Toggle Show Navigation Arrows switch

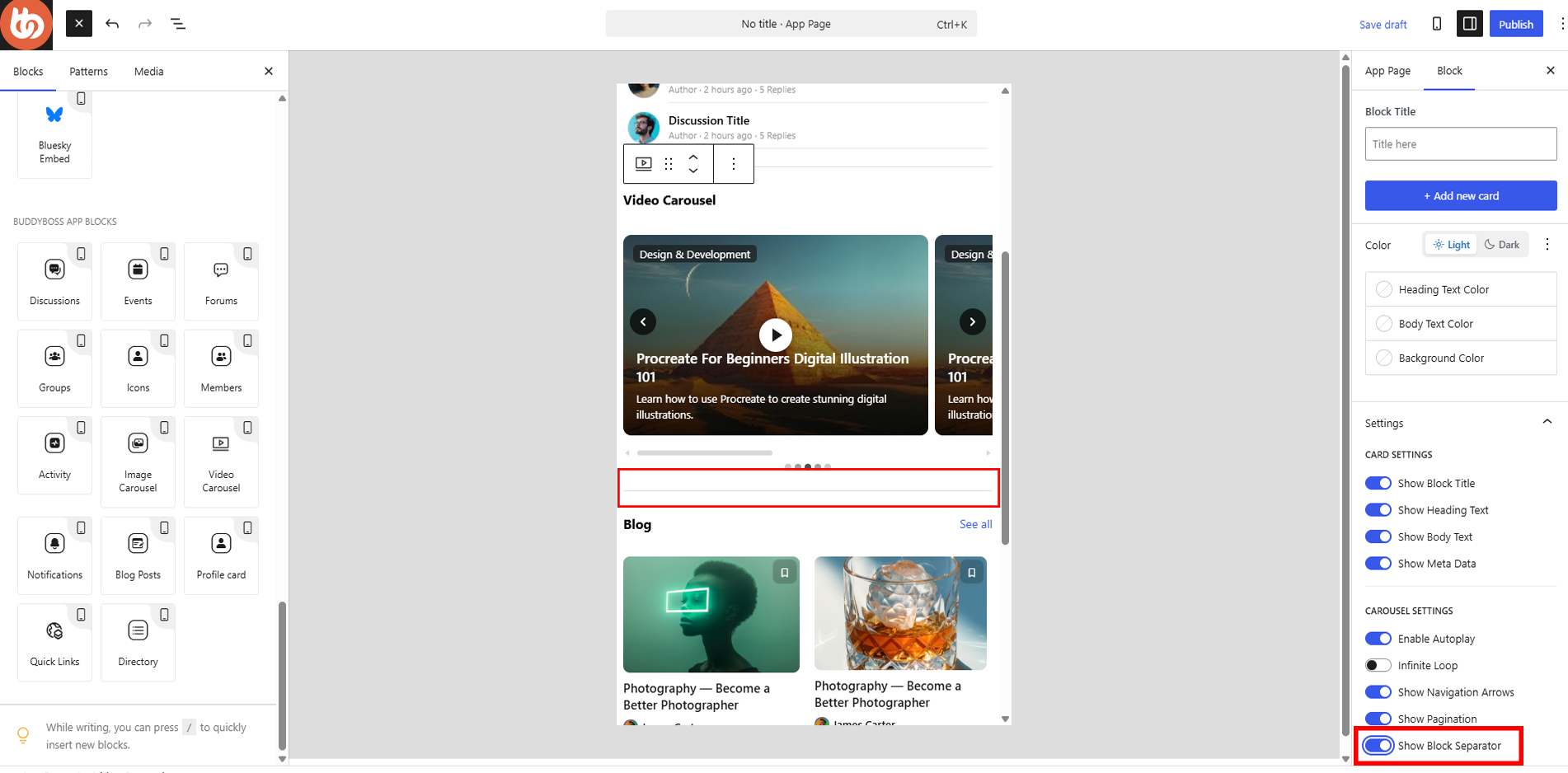tap(1378, 692)
